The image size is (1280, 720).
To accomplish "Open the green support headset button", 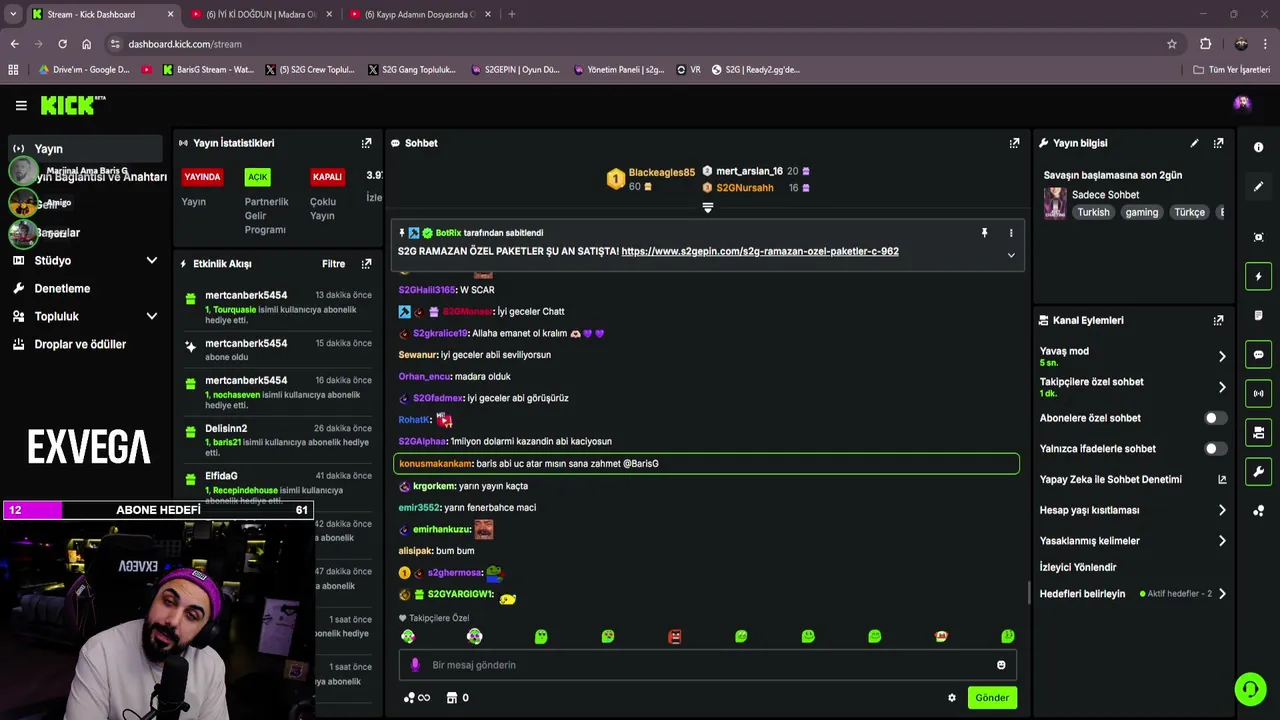I will (x=1249, y=689).
